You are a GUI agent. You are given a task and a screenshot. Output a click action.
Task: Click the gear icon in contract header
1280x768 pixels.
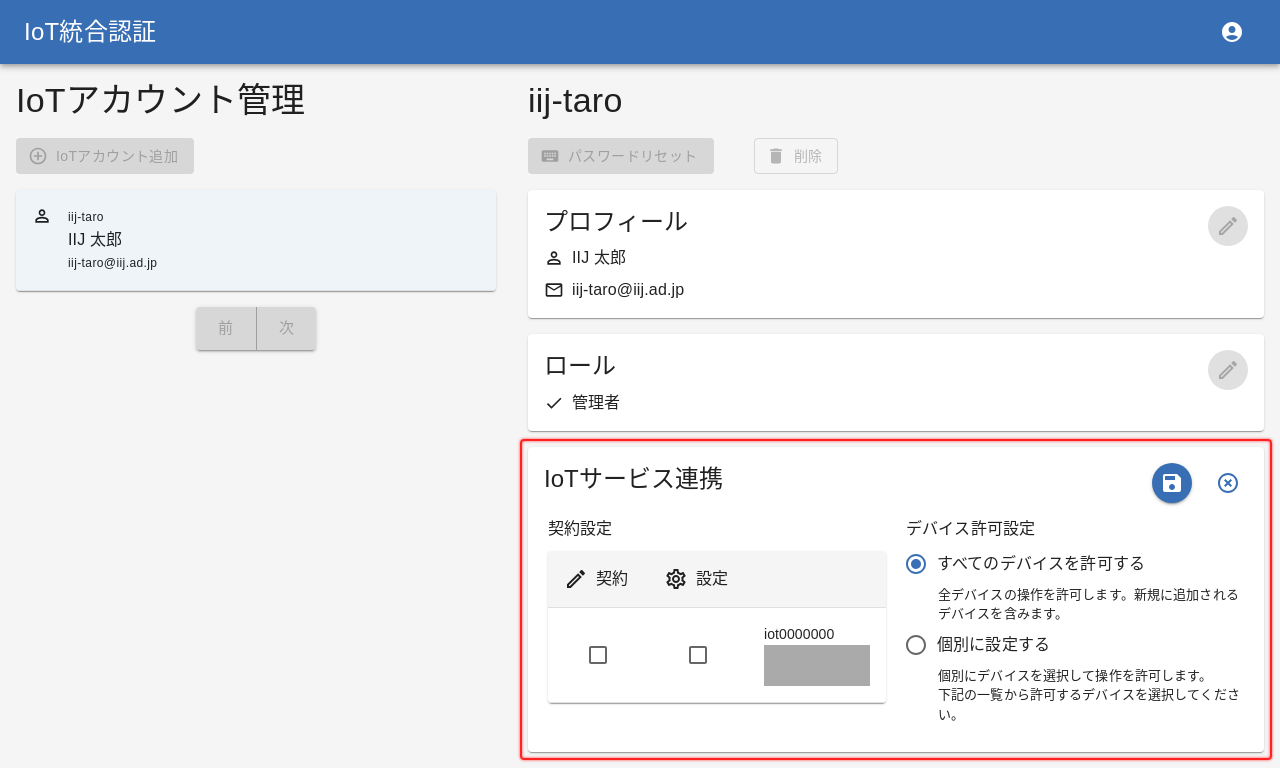tap(676, 579)
